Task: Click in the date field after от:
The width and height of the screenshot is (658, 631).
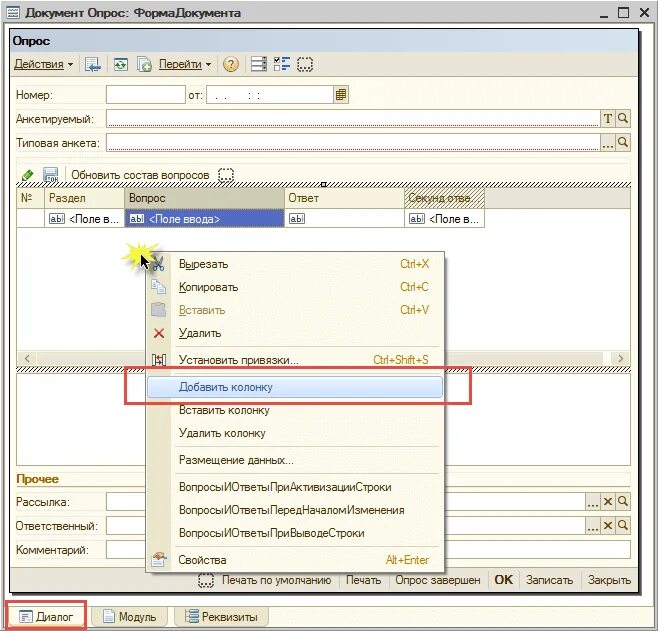Action: click(270, 95)
